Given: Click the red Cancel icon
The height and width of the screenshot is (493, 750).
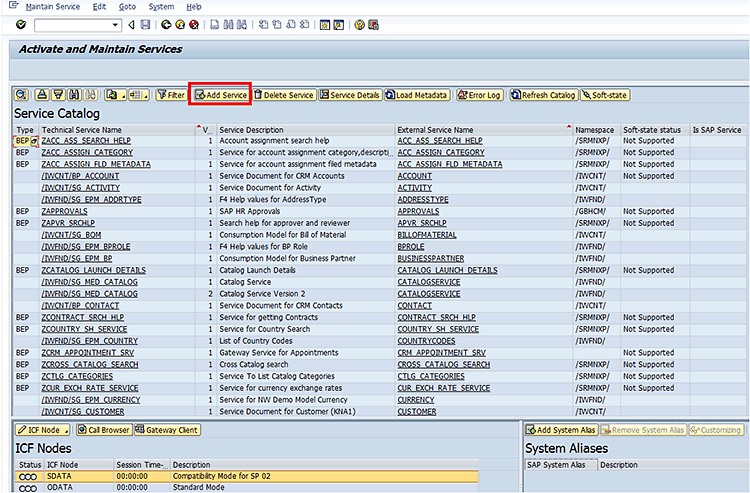Looking at the screenshot, I should click(194, 24).
